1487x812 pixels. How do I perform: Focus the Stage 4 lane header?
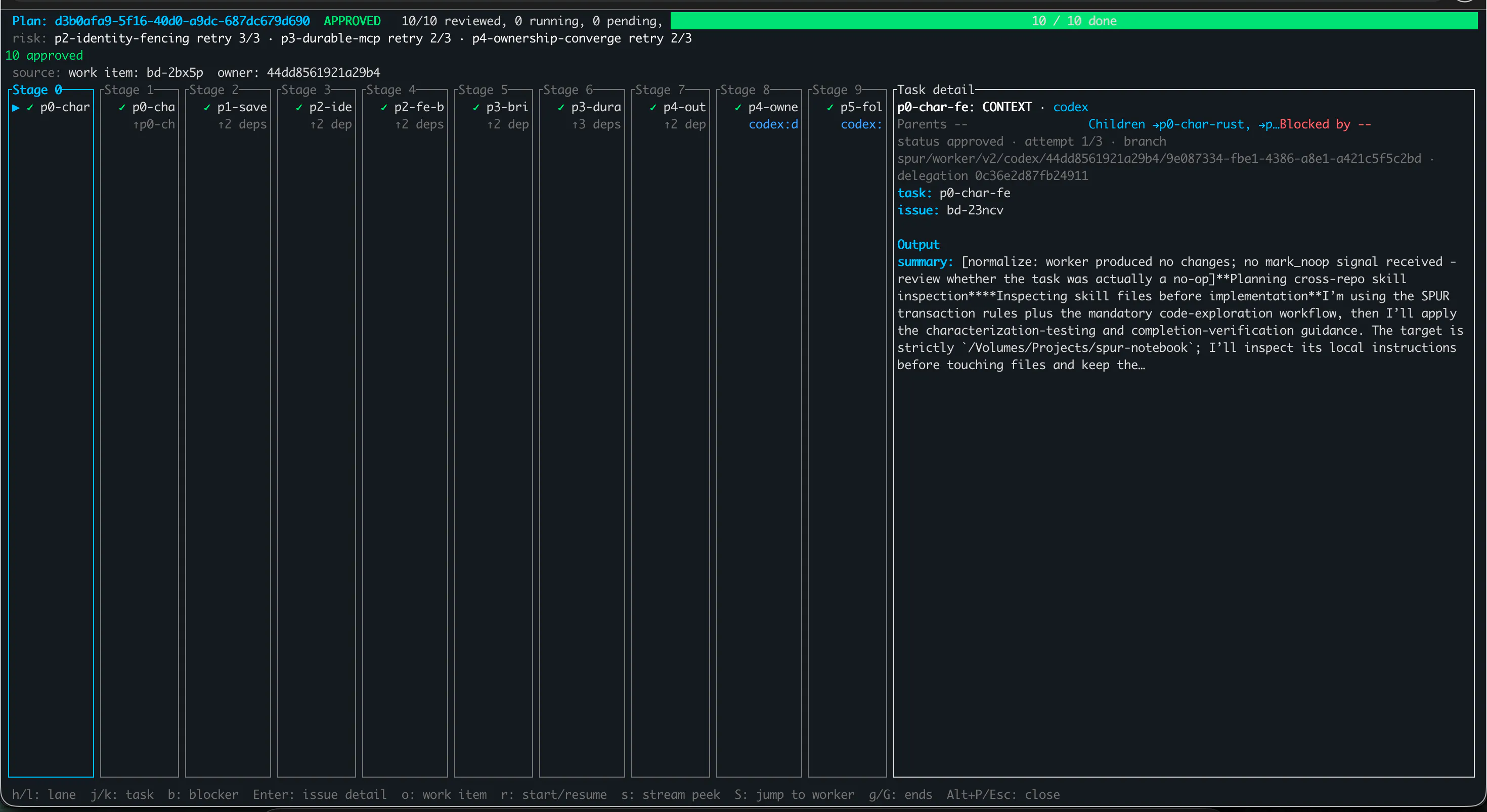click(x=391, y=90)
